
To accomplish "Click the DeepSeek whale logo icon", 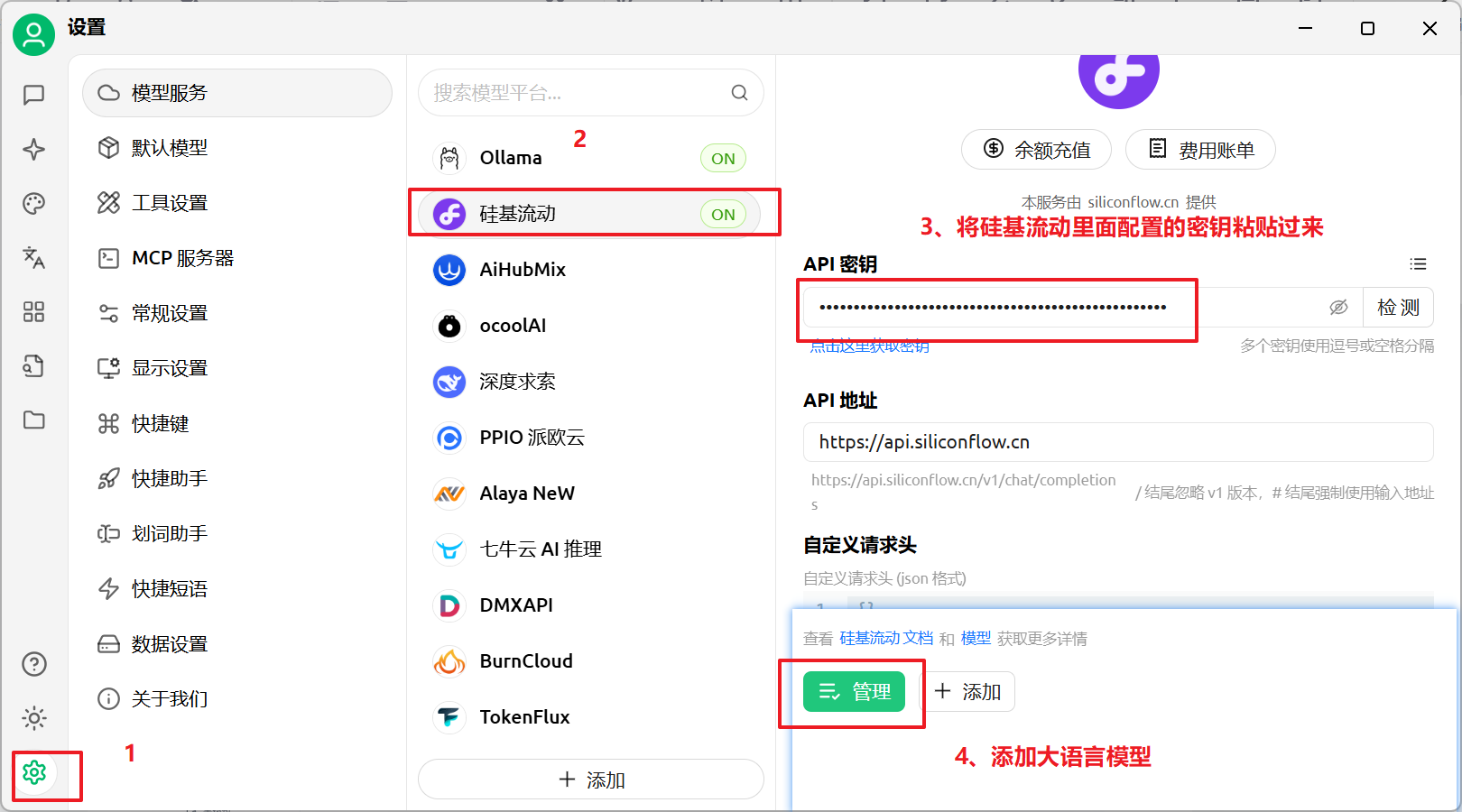I will pyautogui.click(x=449, y=382).
